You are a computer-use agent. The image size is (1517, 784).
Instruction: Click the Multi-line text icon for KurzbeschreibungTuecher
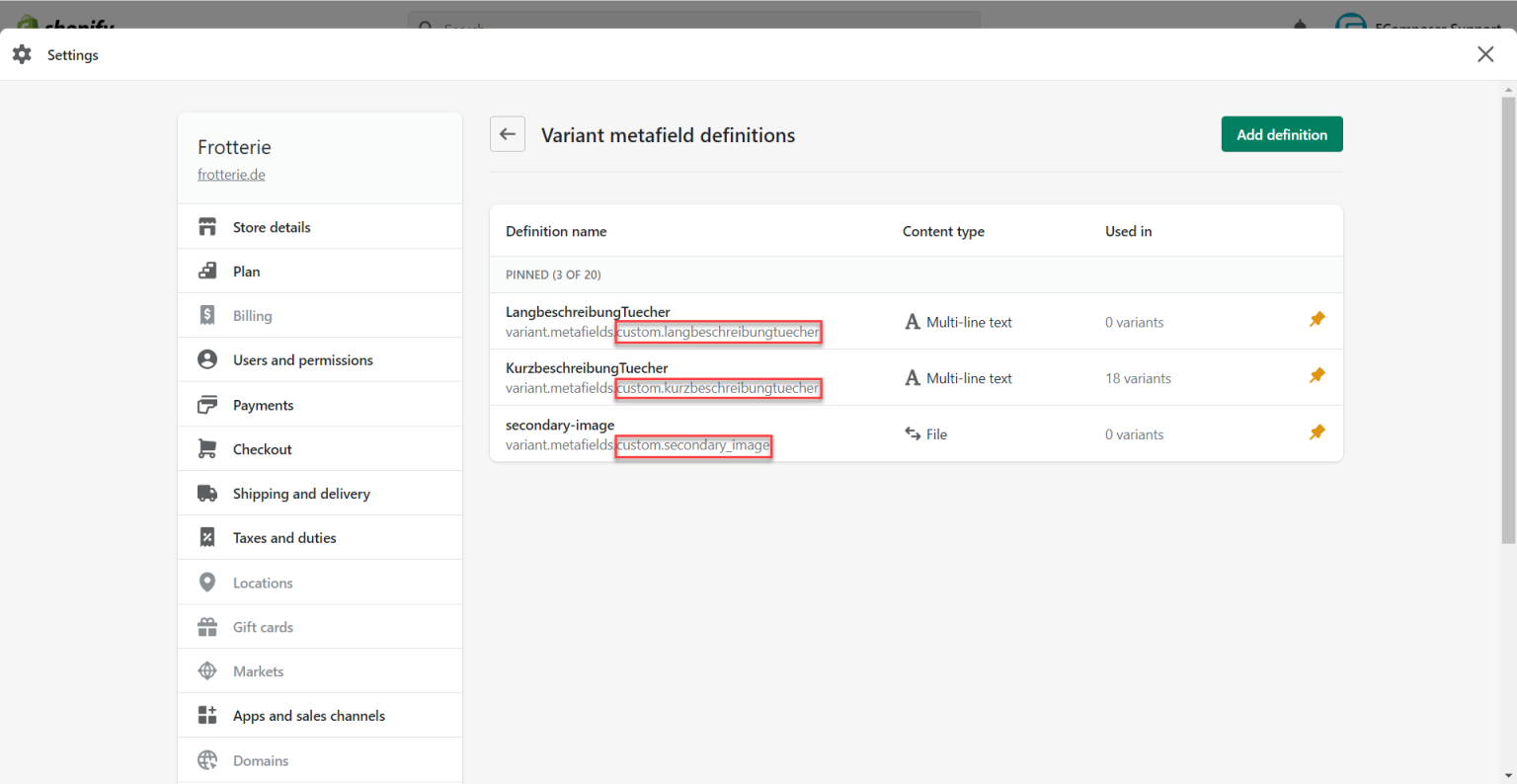[x=911, y=376]
